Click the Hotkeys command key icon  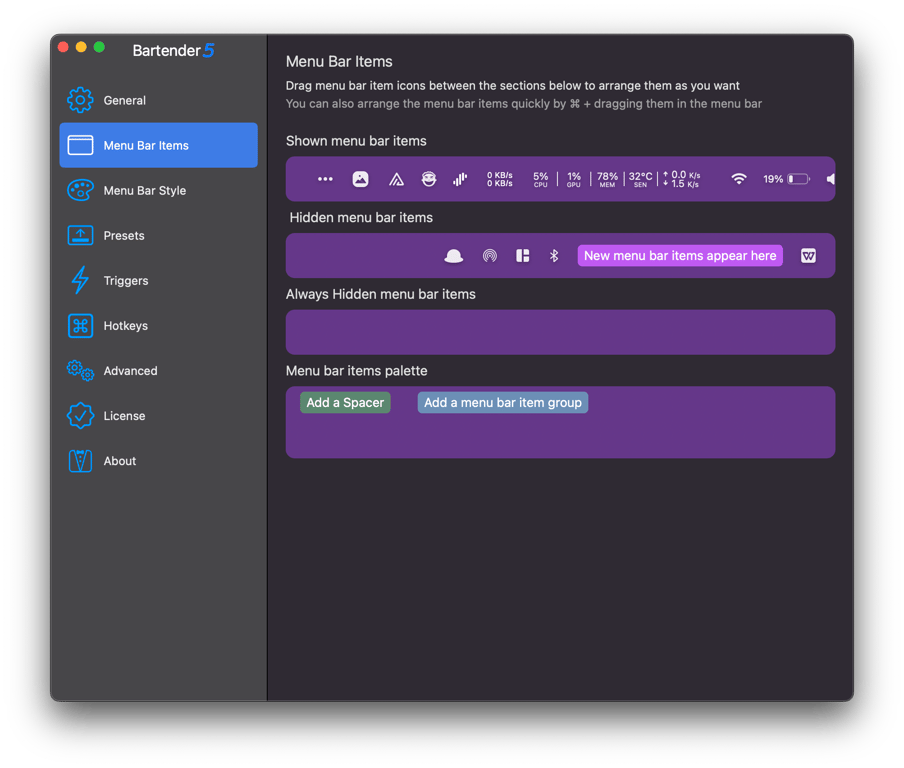[80, 326]
